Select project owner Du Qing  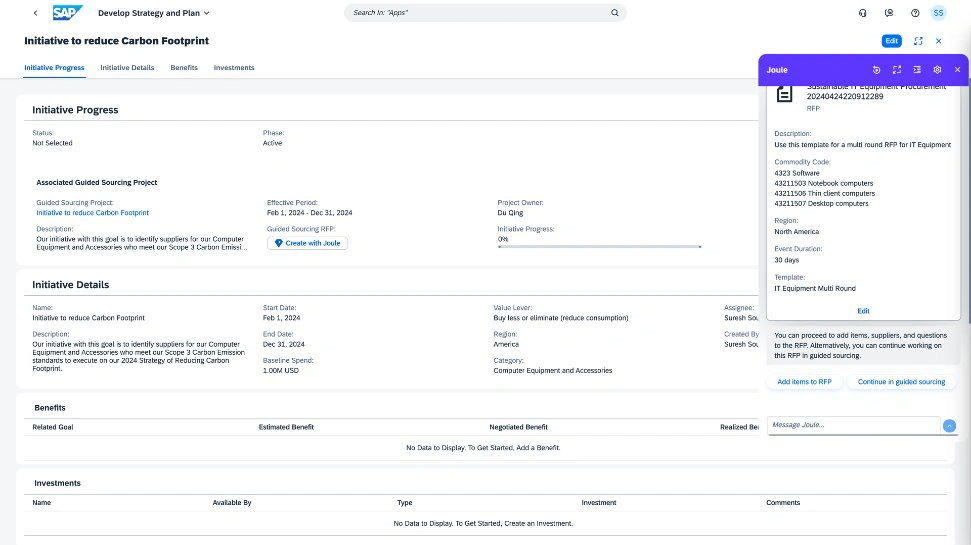pyautogui.click(x=510, y=212)
